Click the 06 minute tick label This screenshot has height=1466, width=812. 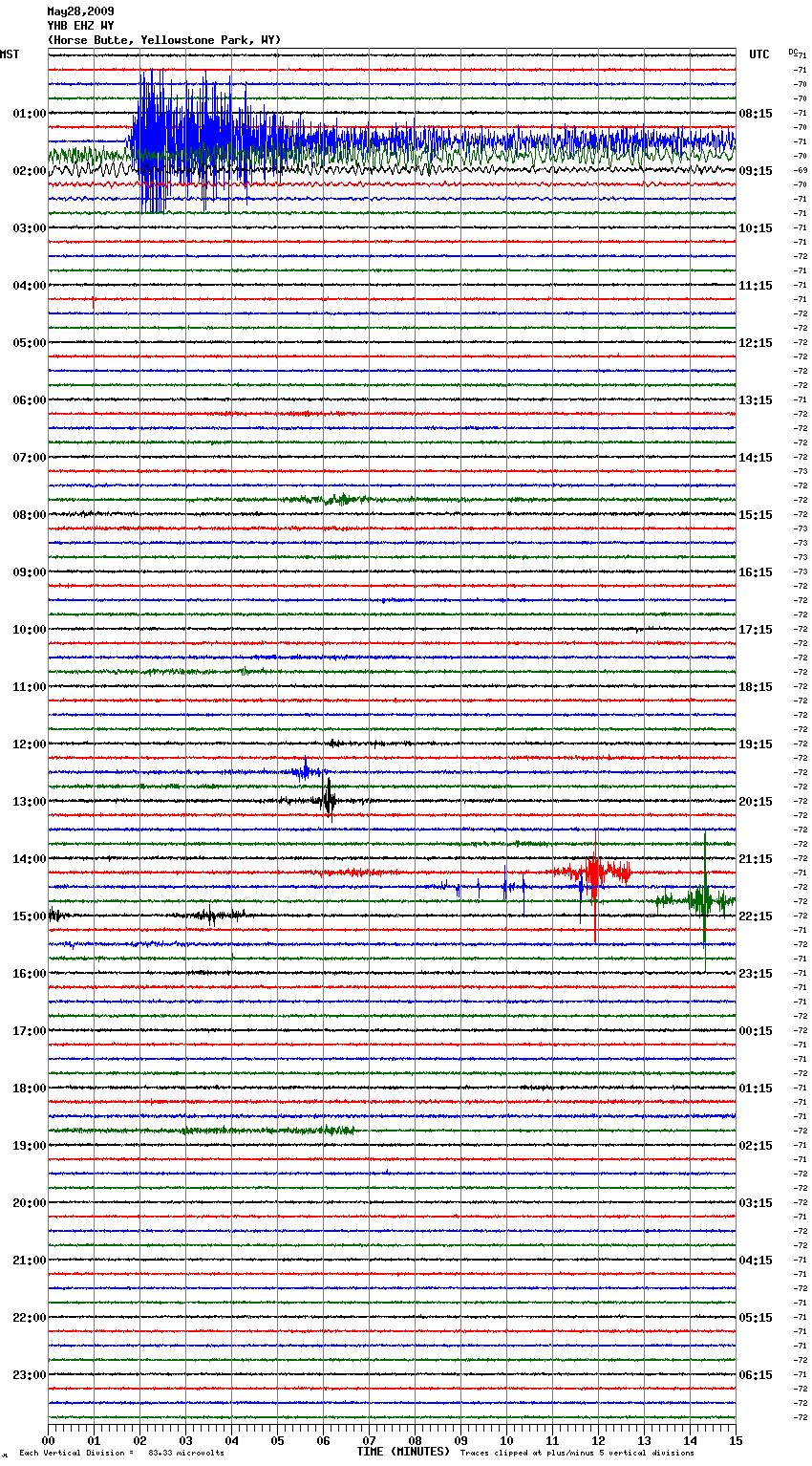323,1440
